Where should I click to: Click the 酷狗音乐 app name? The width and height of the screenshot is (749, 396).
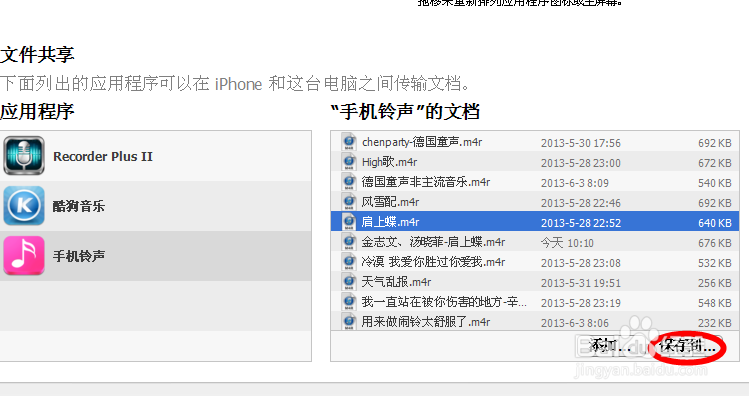(79, 206)
